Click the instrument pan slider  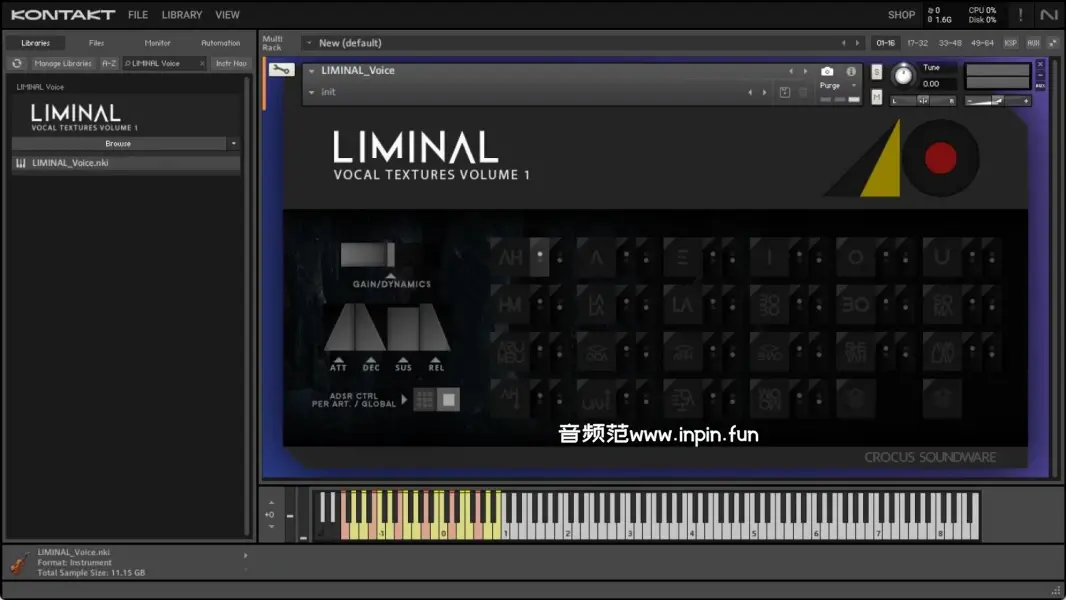923,101
